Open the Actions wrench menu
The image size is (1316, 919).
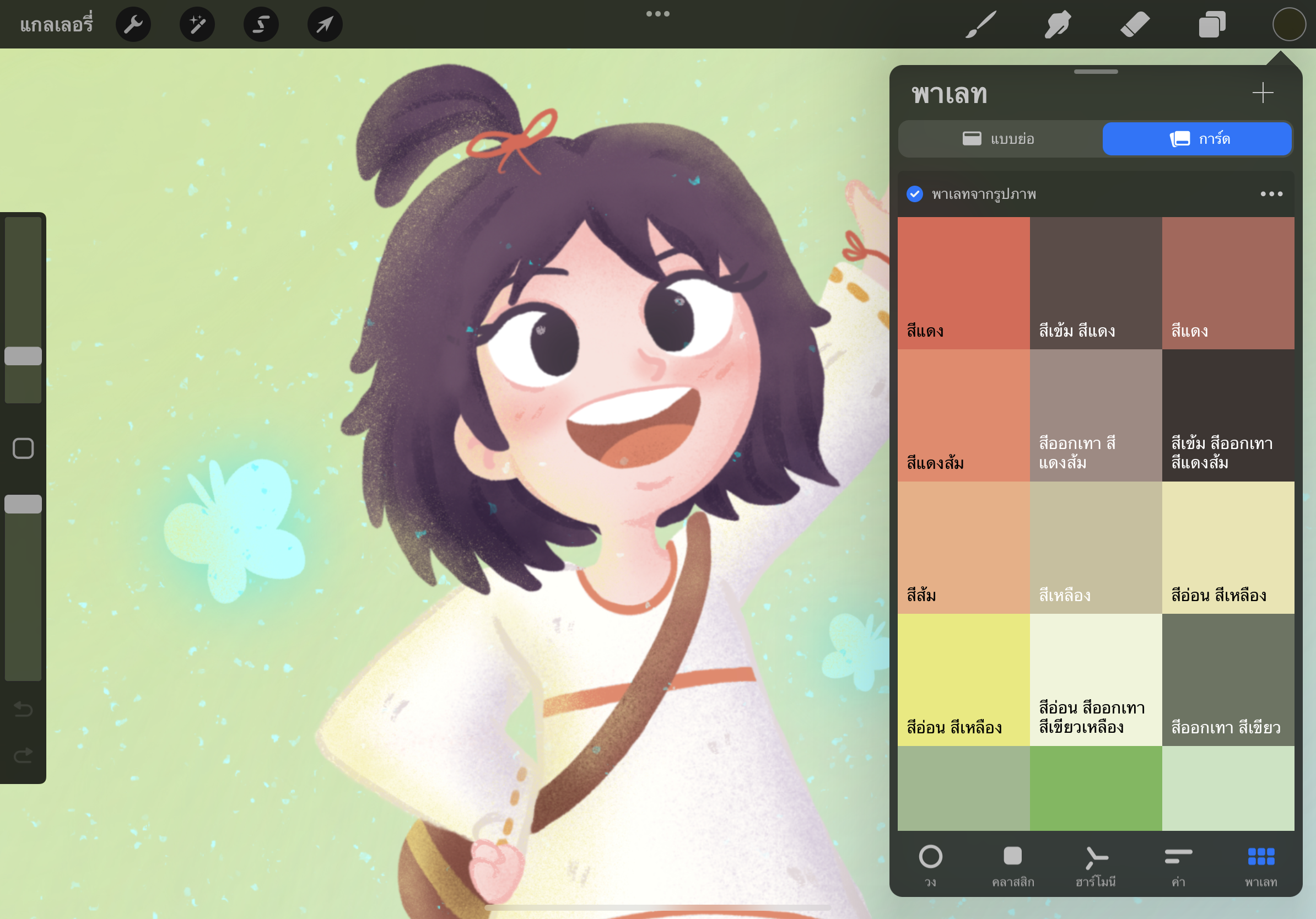[133, 25]
